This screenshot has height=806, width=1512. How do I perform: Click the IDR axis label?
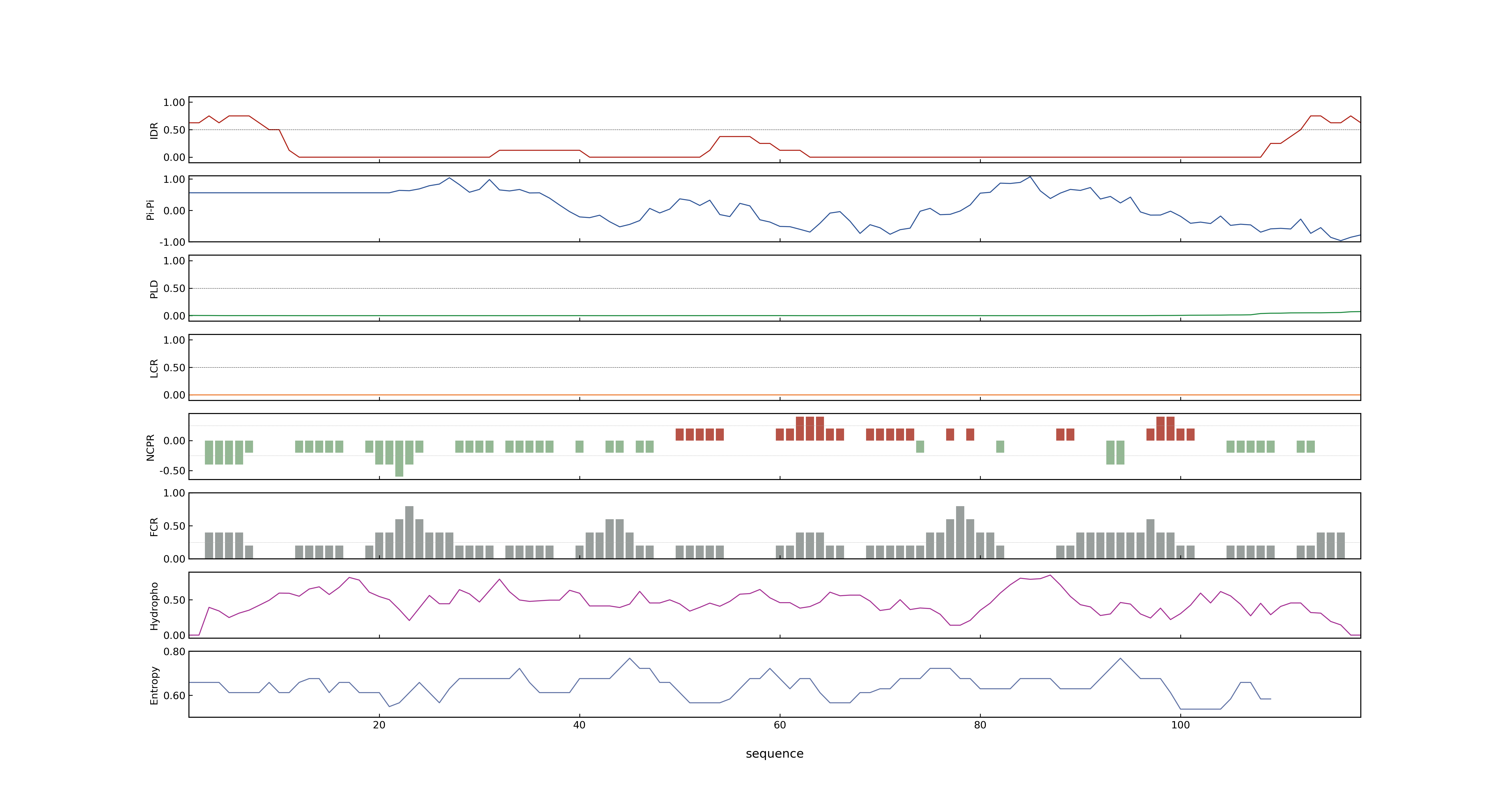154,130
